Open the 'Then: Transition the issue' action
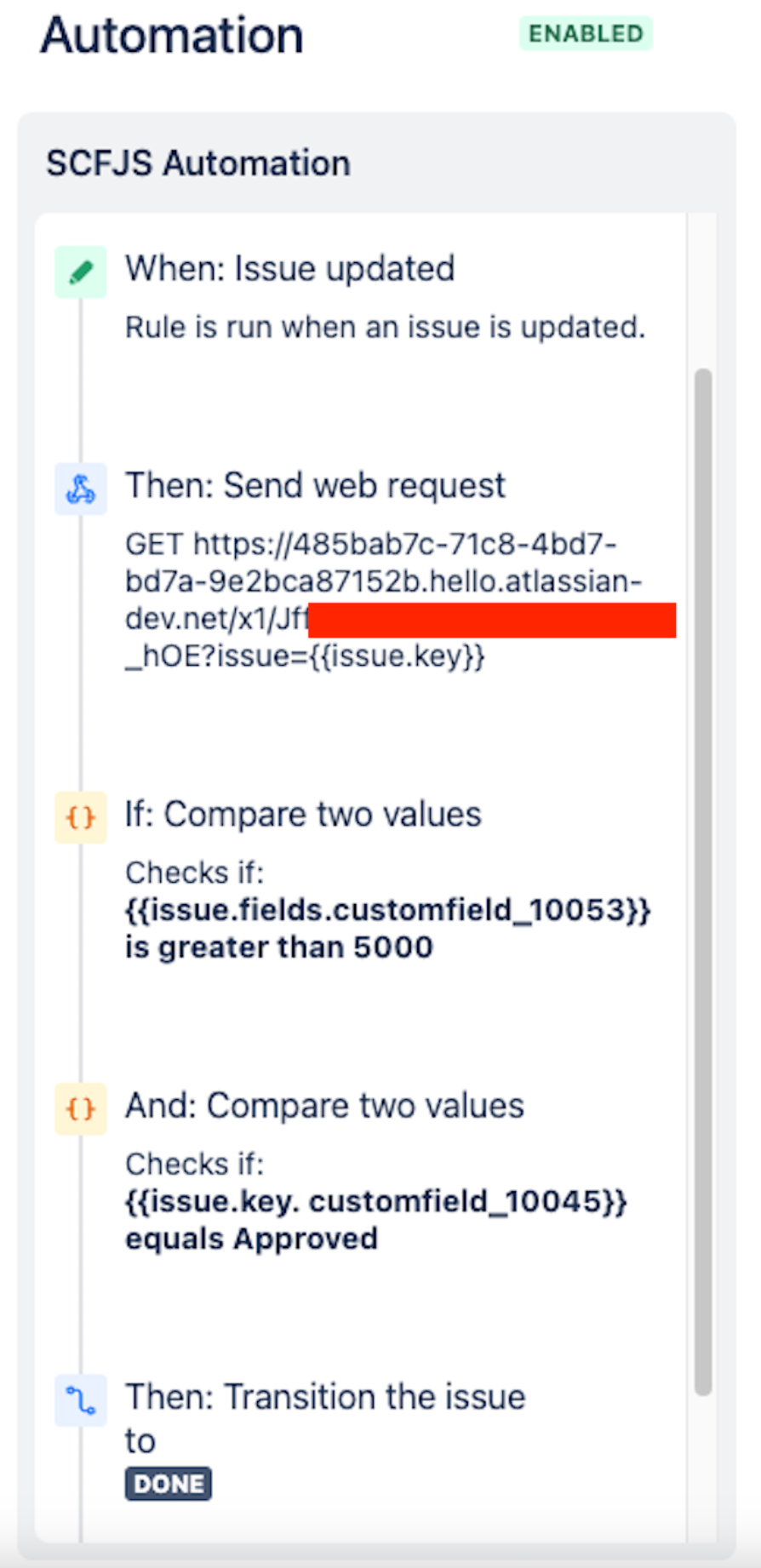This screenshot has height=1568, width=761. pos(325,1397)
